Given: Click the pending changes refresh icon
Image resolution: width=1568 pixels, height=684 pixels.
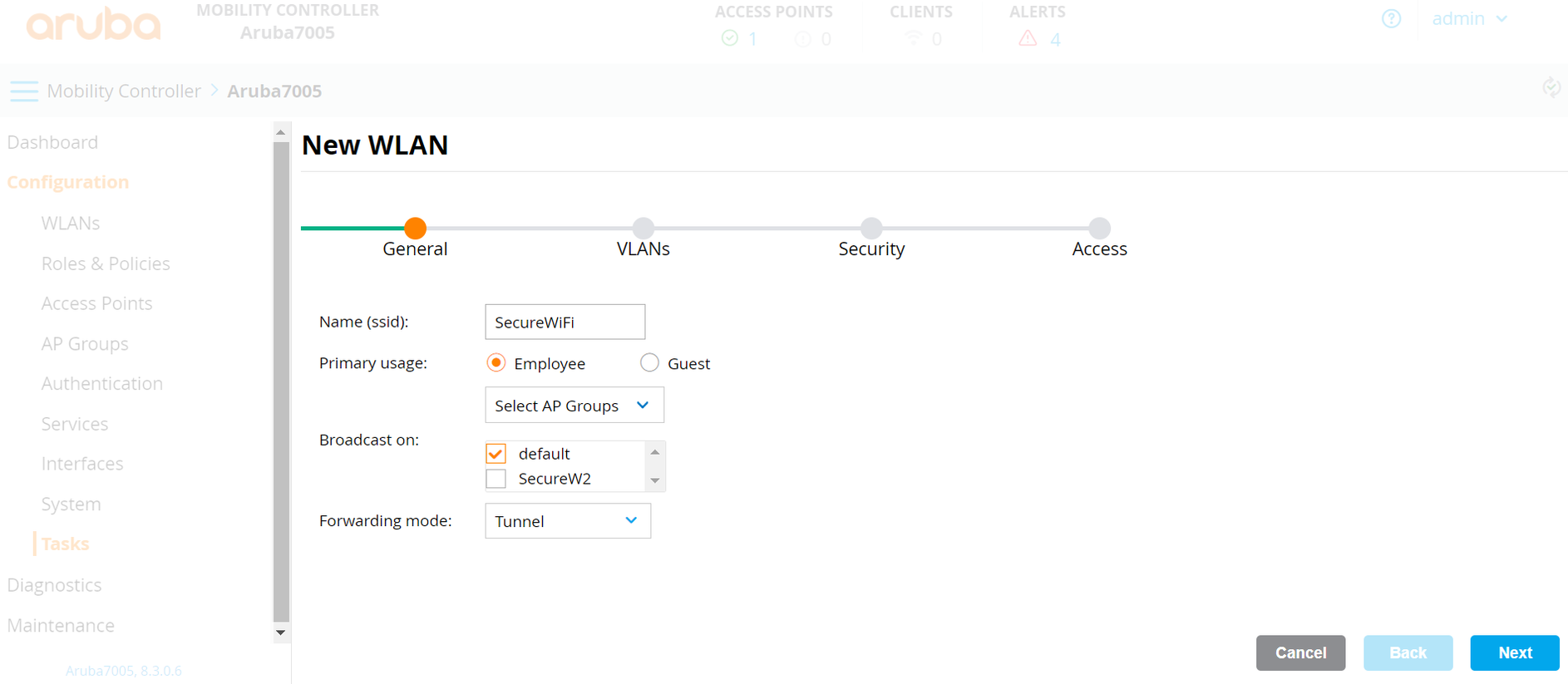Looking at the screenshot, I should click(1551, 88).
